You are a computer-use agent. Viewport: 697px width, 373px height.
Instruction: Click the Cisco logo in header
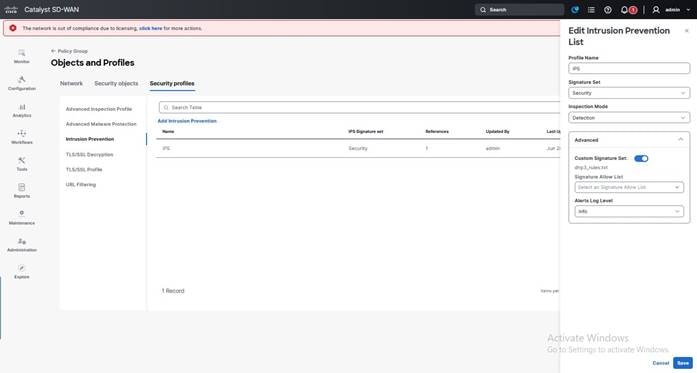11,10
